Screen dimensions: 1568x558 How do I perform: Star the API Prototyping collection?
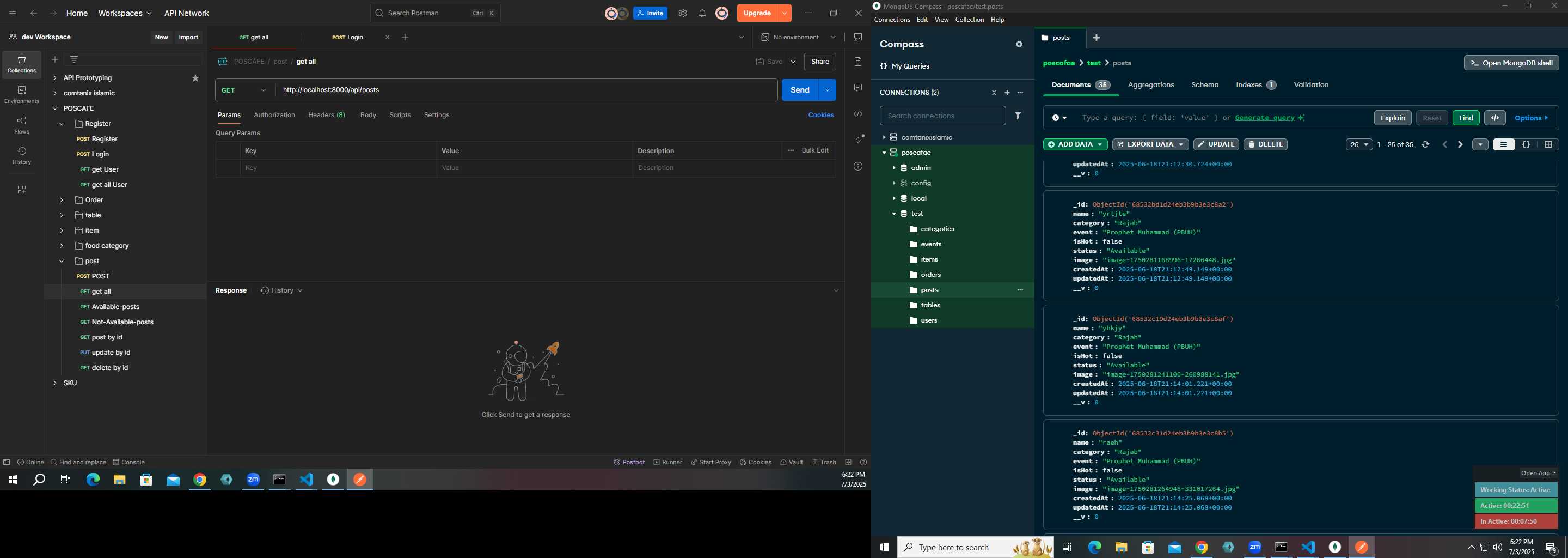[x=195, y=78]
